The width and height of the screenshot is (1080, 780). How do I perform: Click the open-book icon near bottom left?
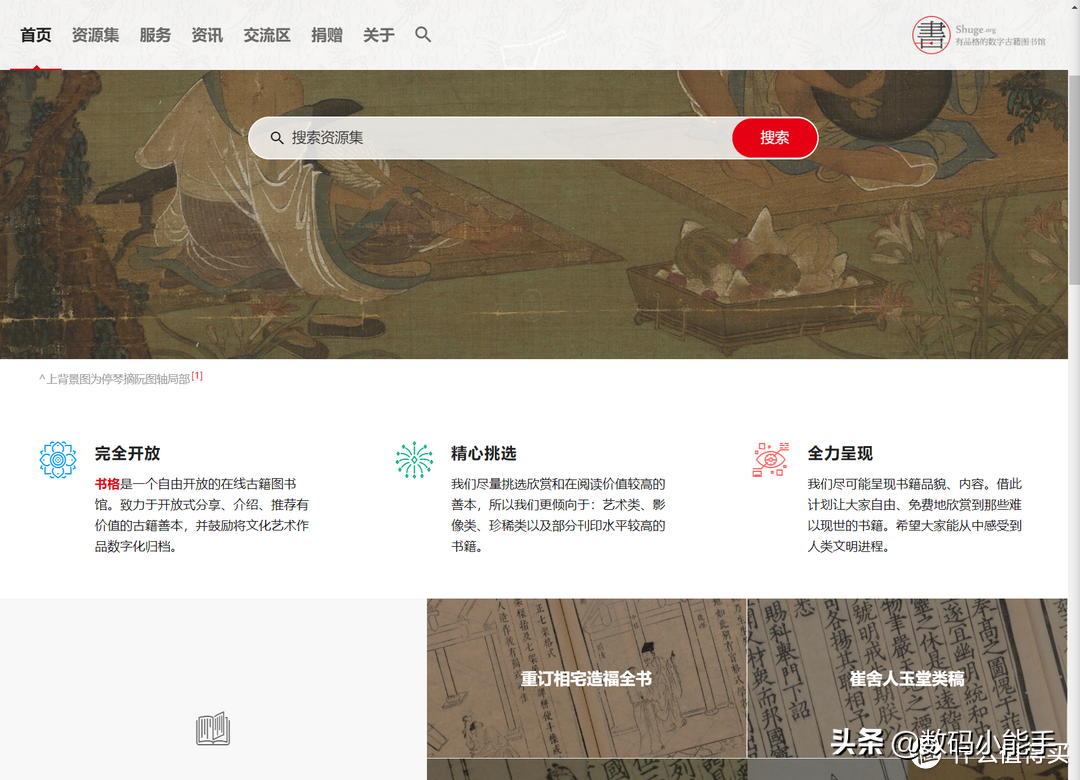(213, 730)
